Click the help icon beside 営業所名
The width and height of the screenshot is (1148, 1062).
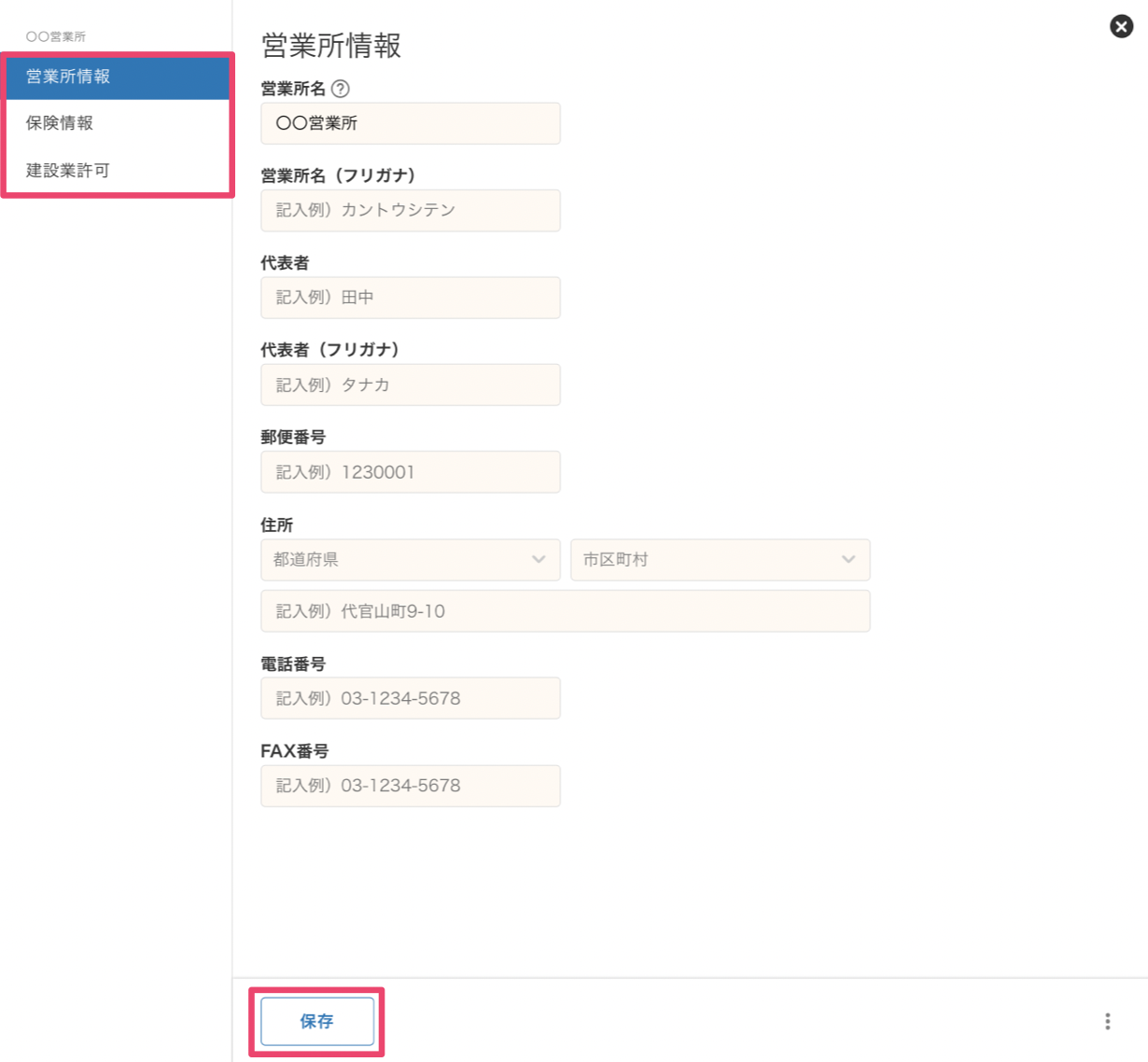(x=341, y=89)
